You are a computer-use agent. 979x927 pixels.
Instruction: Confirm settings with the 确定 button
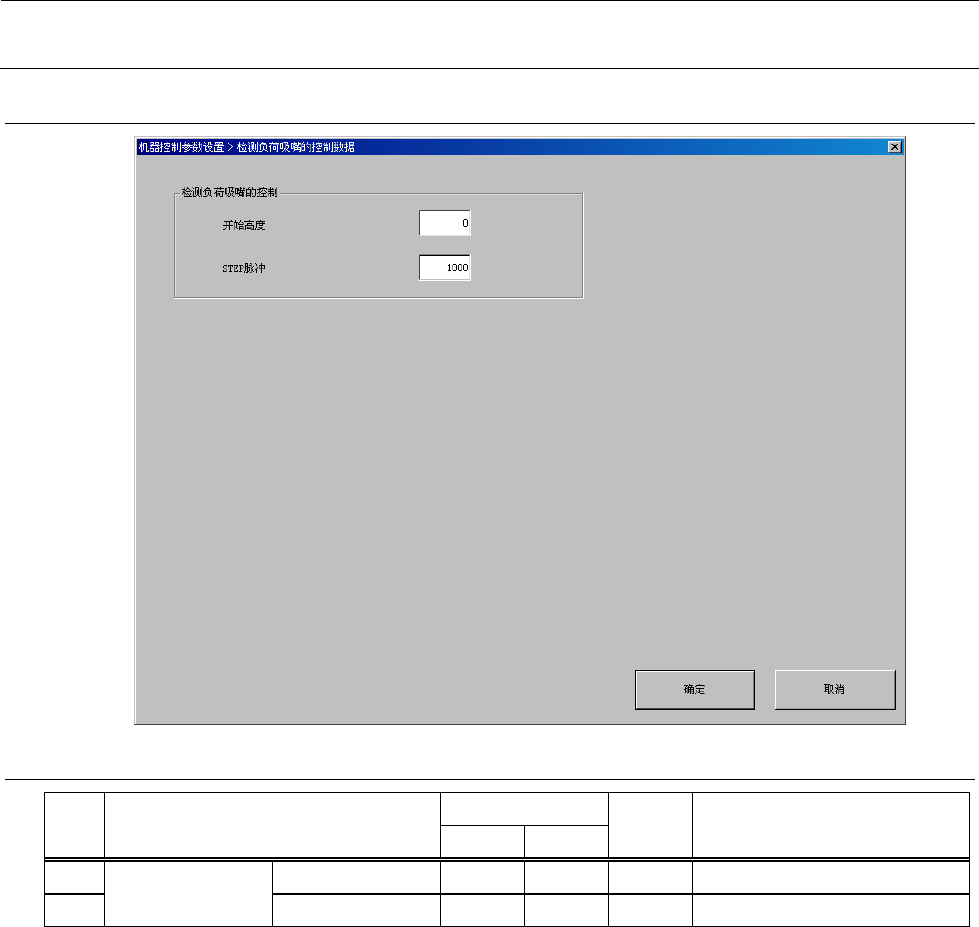(694, 690)
